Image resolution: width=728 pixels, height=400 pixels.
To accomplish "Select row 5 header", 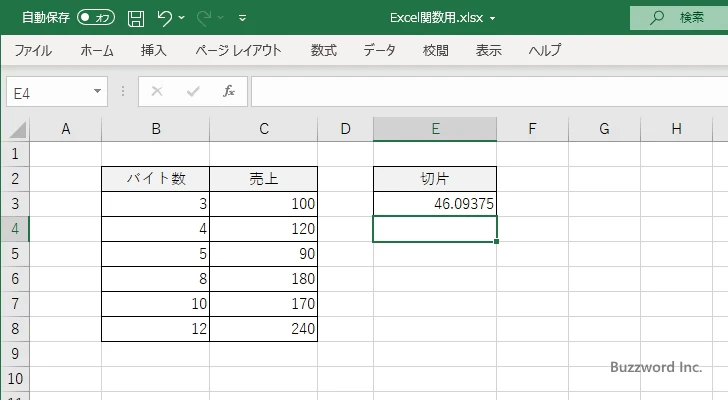I will coord(15,254).
